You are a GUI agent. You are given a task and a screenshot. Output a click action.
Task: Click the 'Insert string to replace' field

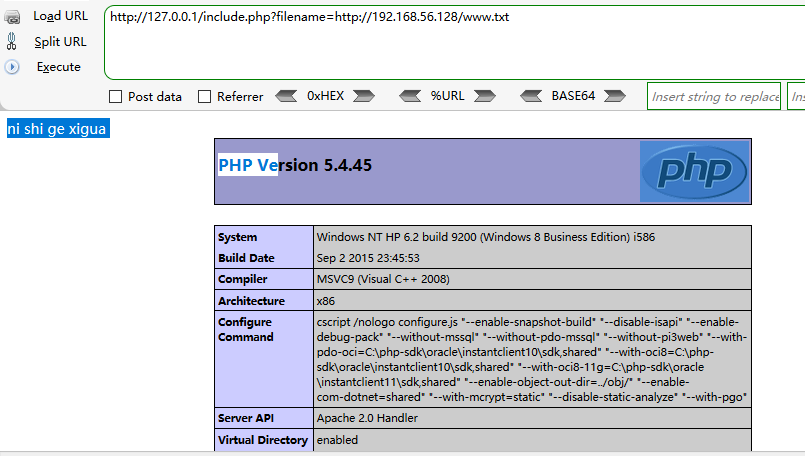click(714, 96)
